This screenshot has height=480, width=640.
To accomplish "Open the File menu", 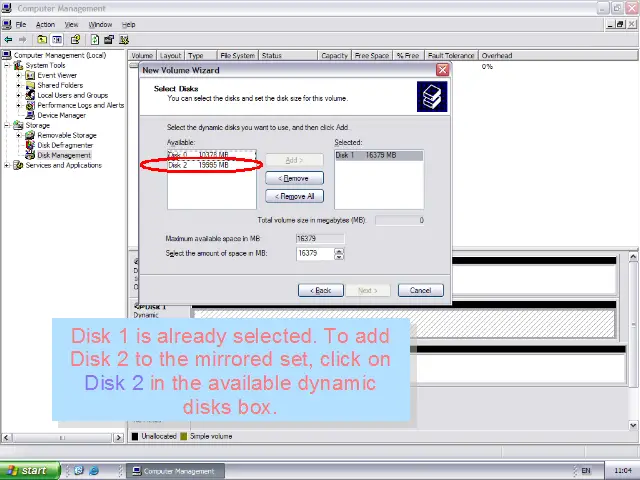I will pos(21,24).
